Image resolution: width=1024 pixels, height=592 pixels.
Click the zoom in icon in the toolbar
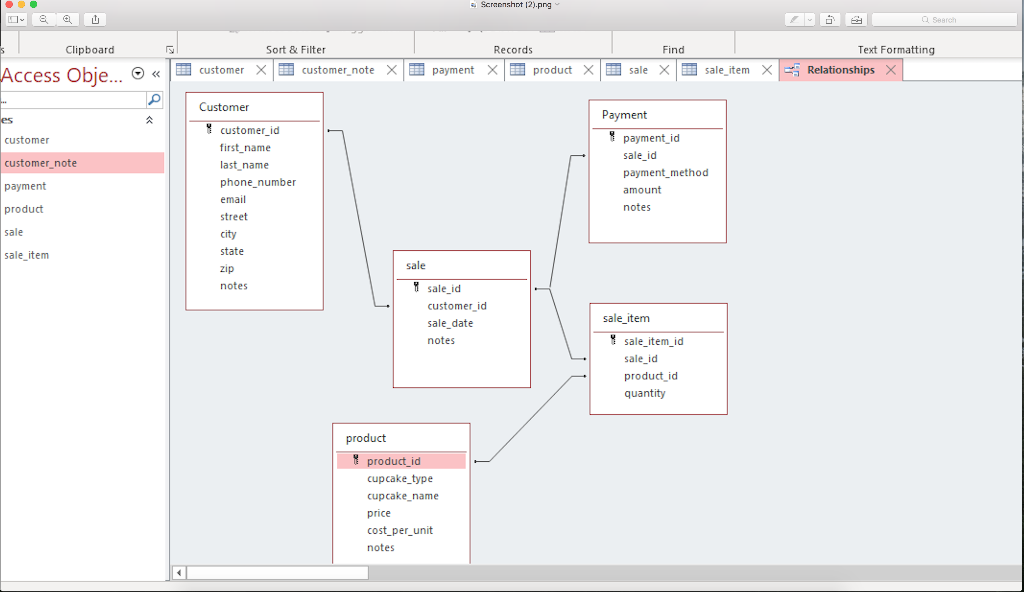[67, 19]
